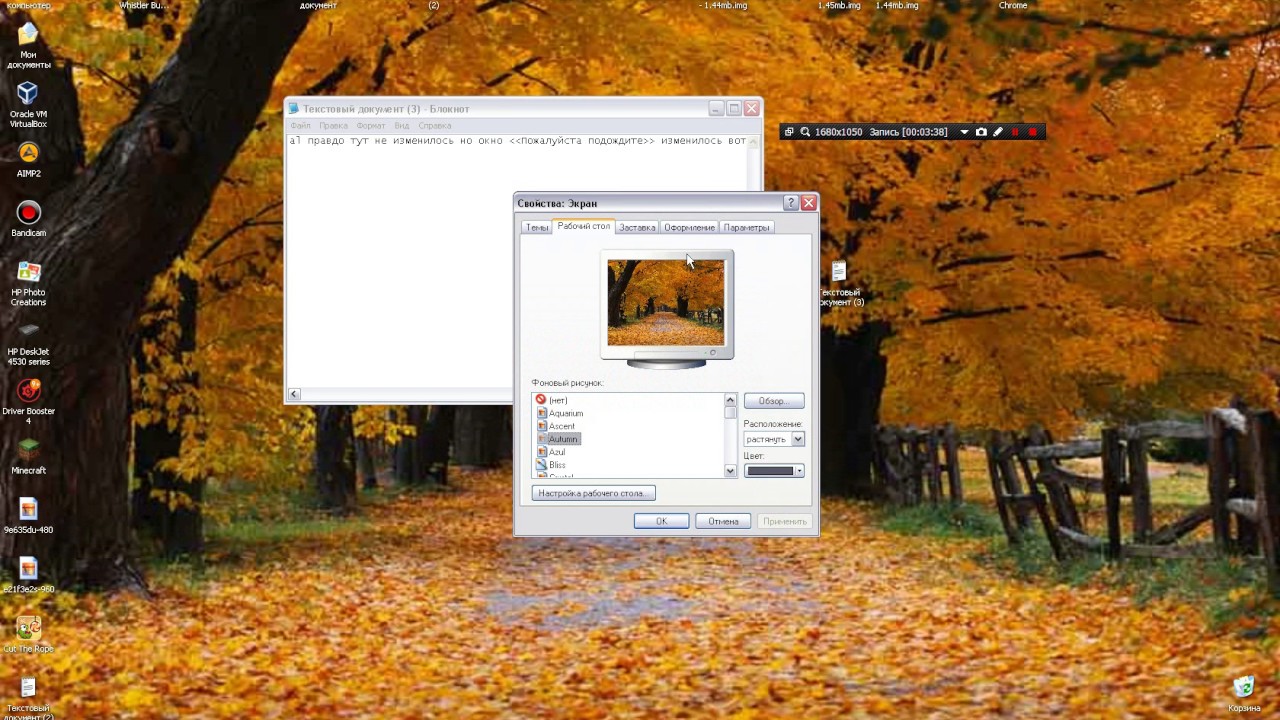Image resolution: width=1280 pixels, height=720 pixels.
Task: Switch to the Заставка tab
Action: click(637, 227)
